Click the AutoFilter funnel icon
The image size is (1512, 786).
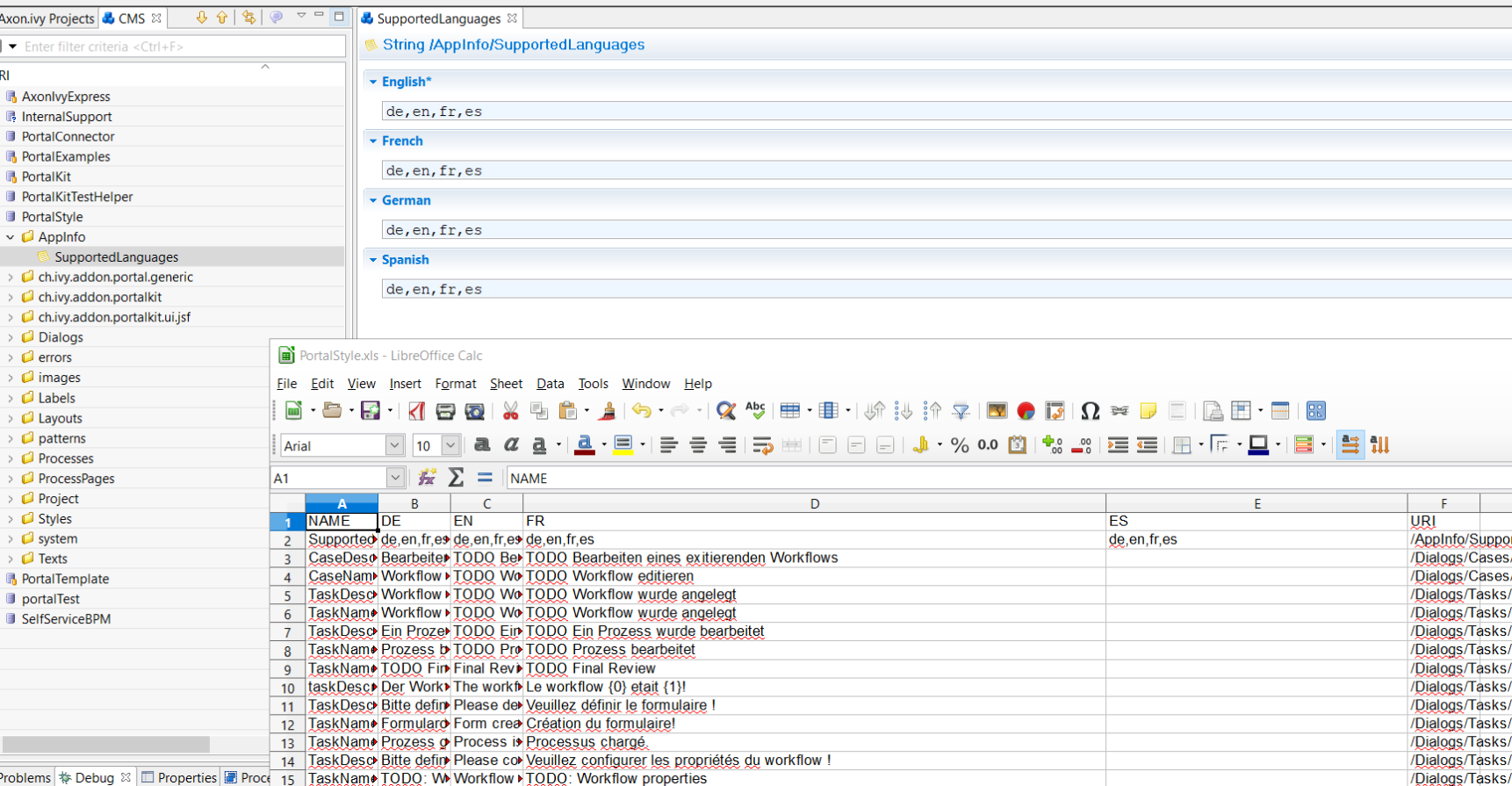961,411
